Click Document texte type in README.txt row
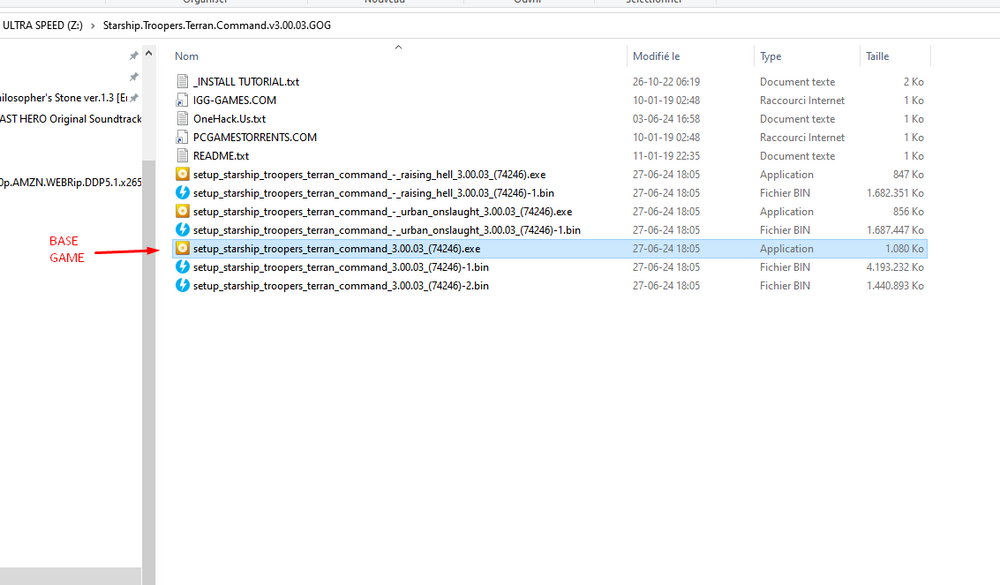1000x585 pixels. [x=797, y=156]
